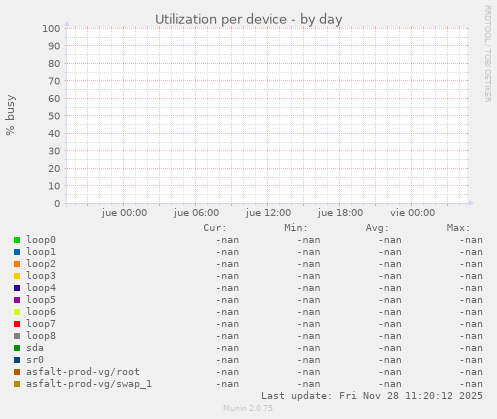Click the asfalt-prod-vg/swap_1 olive swatch

pyautogui.click(x=17, y=384)
